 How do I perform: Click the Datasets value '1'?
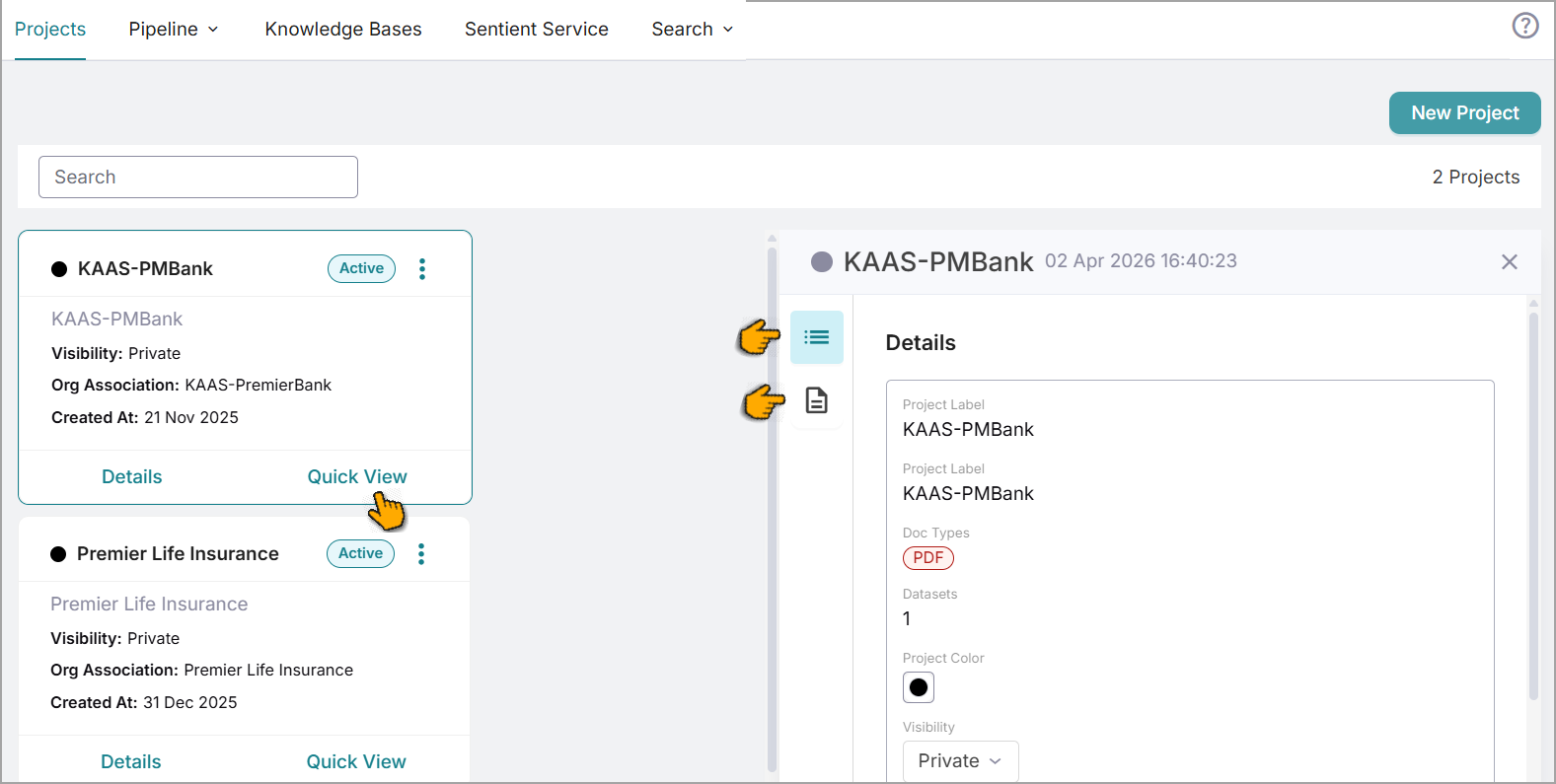pyautogui.click(x=907, y=619)
